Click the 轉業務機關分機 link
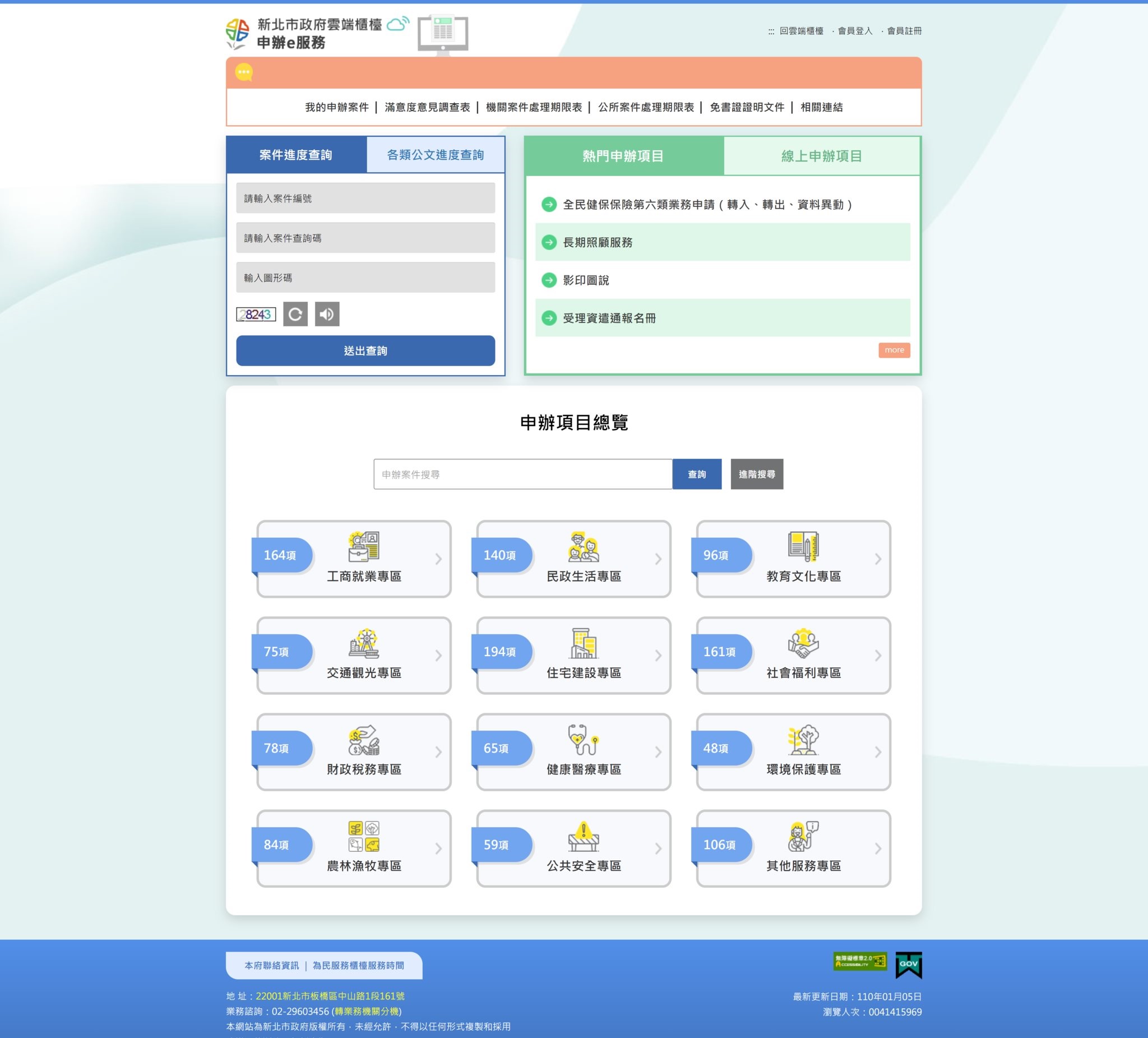This screenshot has width=1148, height=1038. point(366,1011)
